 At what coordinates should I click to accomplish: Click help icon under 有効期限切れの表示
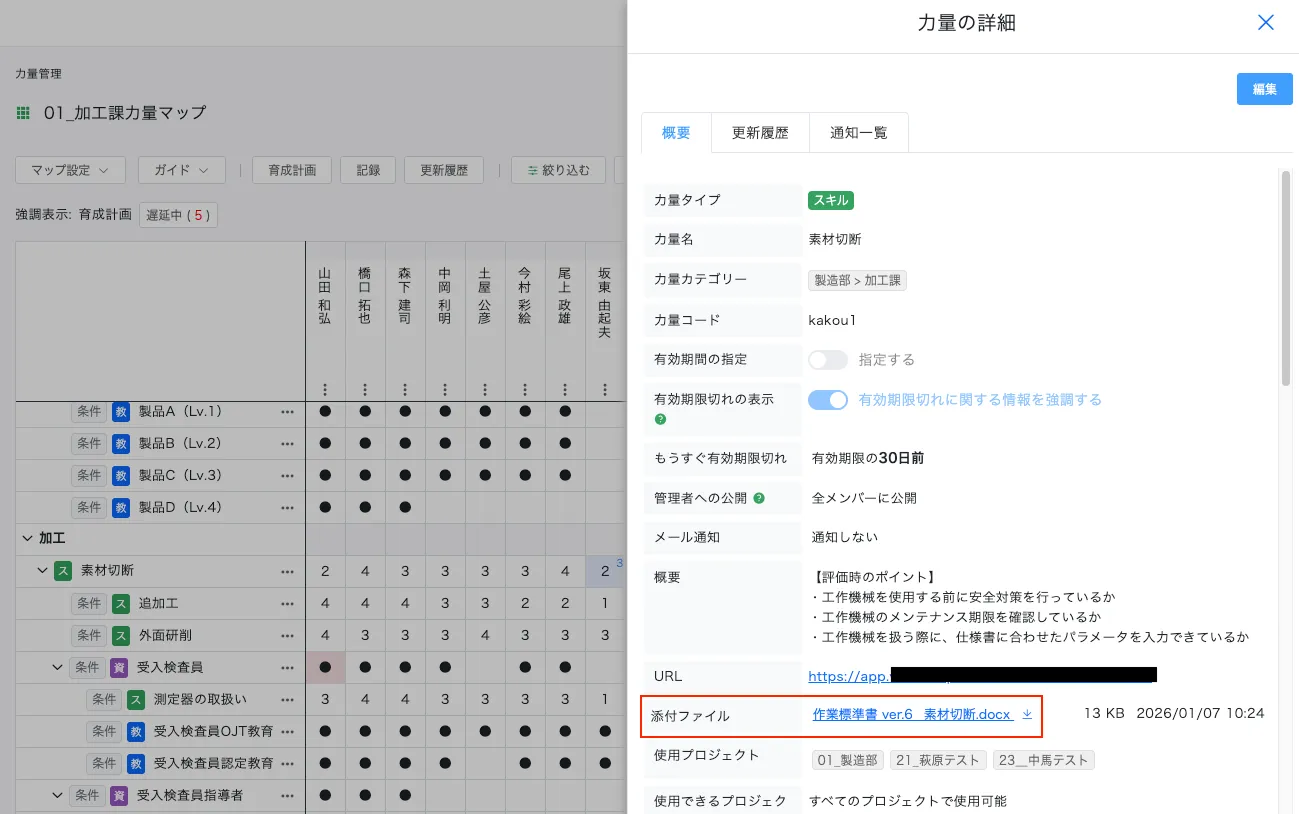click(x=660, y=419)
